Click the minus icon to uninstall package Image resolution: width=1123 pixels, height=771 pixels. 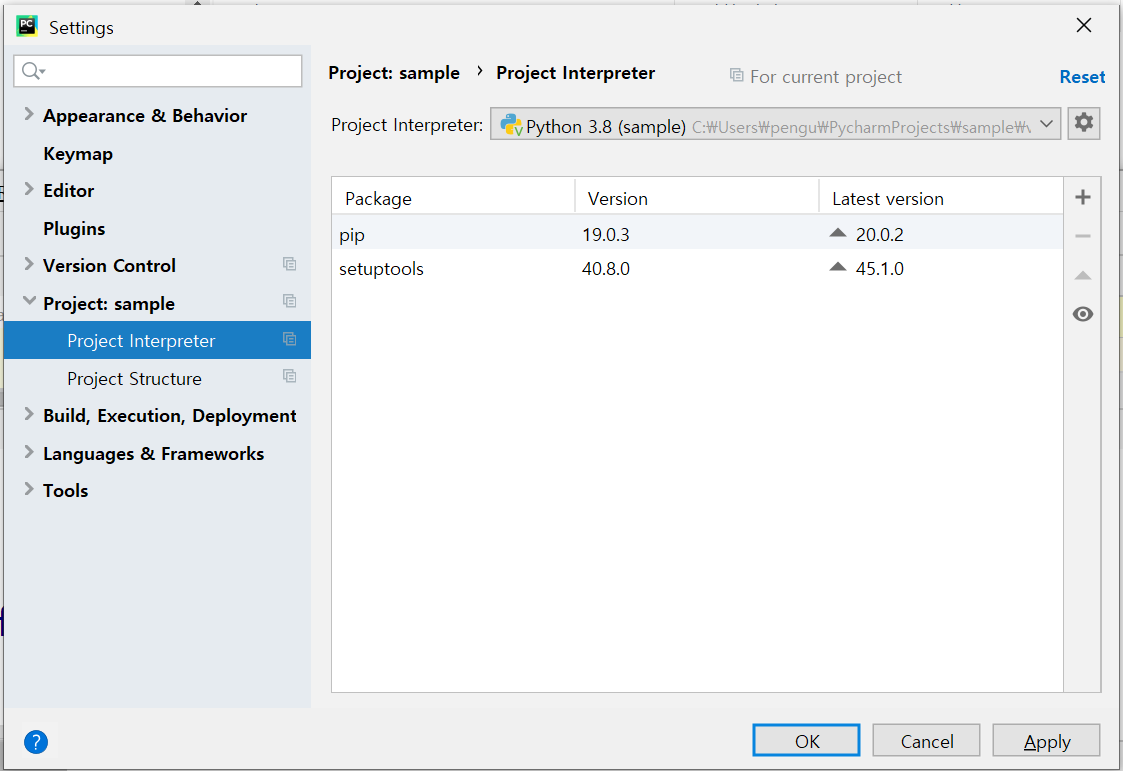(x=1083, y=236)
